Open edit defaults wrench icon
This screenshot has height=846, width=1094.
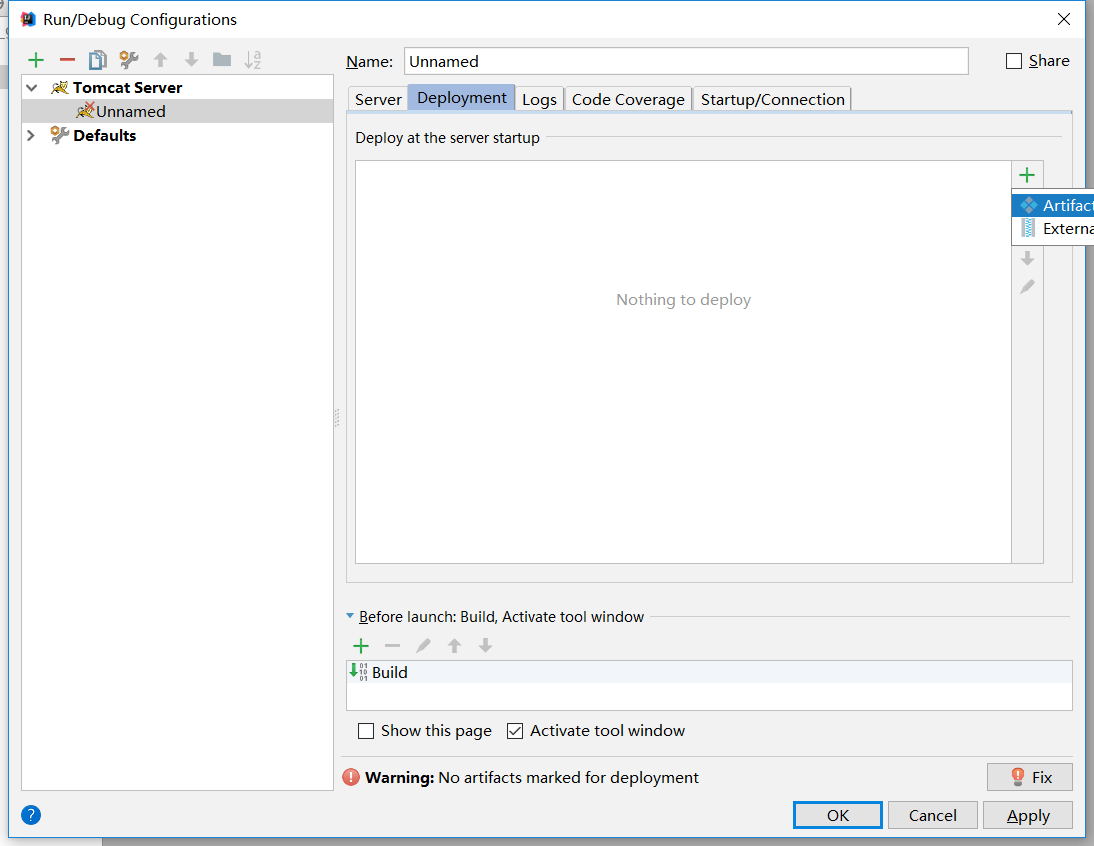(129, 60)
